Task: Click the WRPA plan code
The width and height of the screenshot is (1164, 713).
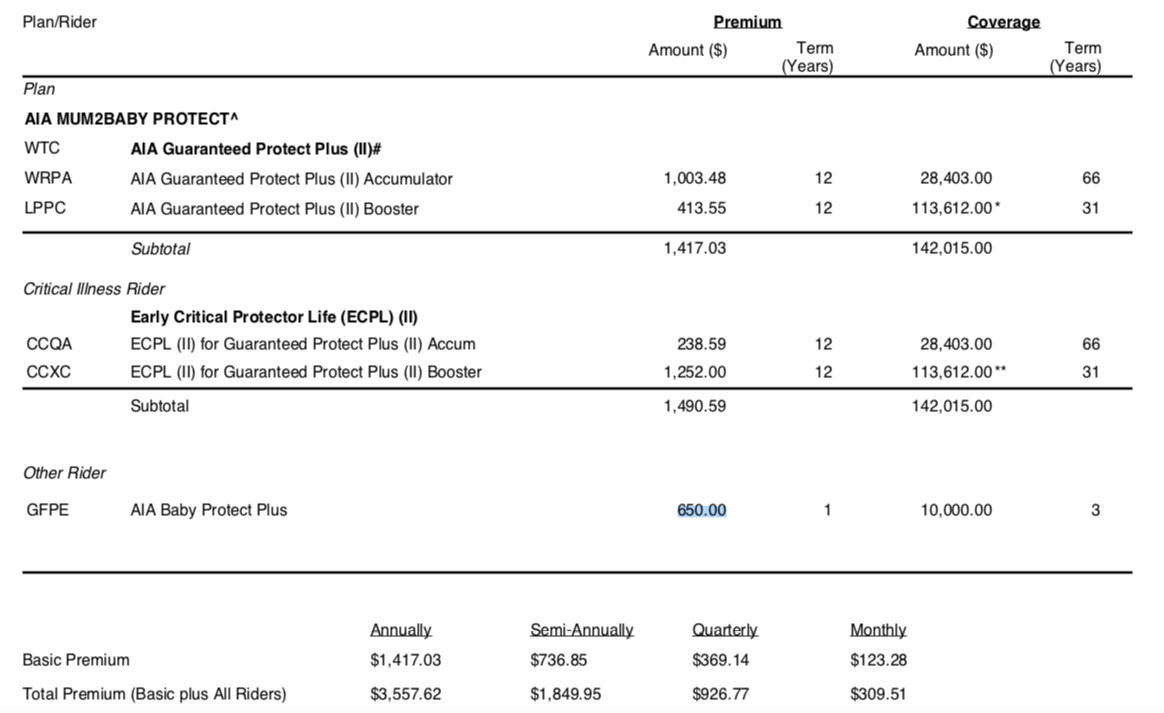Action: point(48,179)
